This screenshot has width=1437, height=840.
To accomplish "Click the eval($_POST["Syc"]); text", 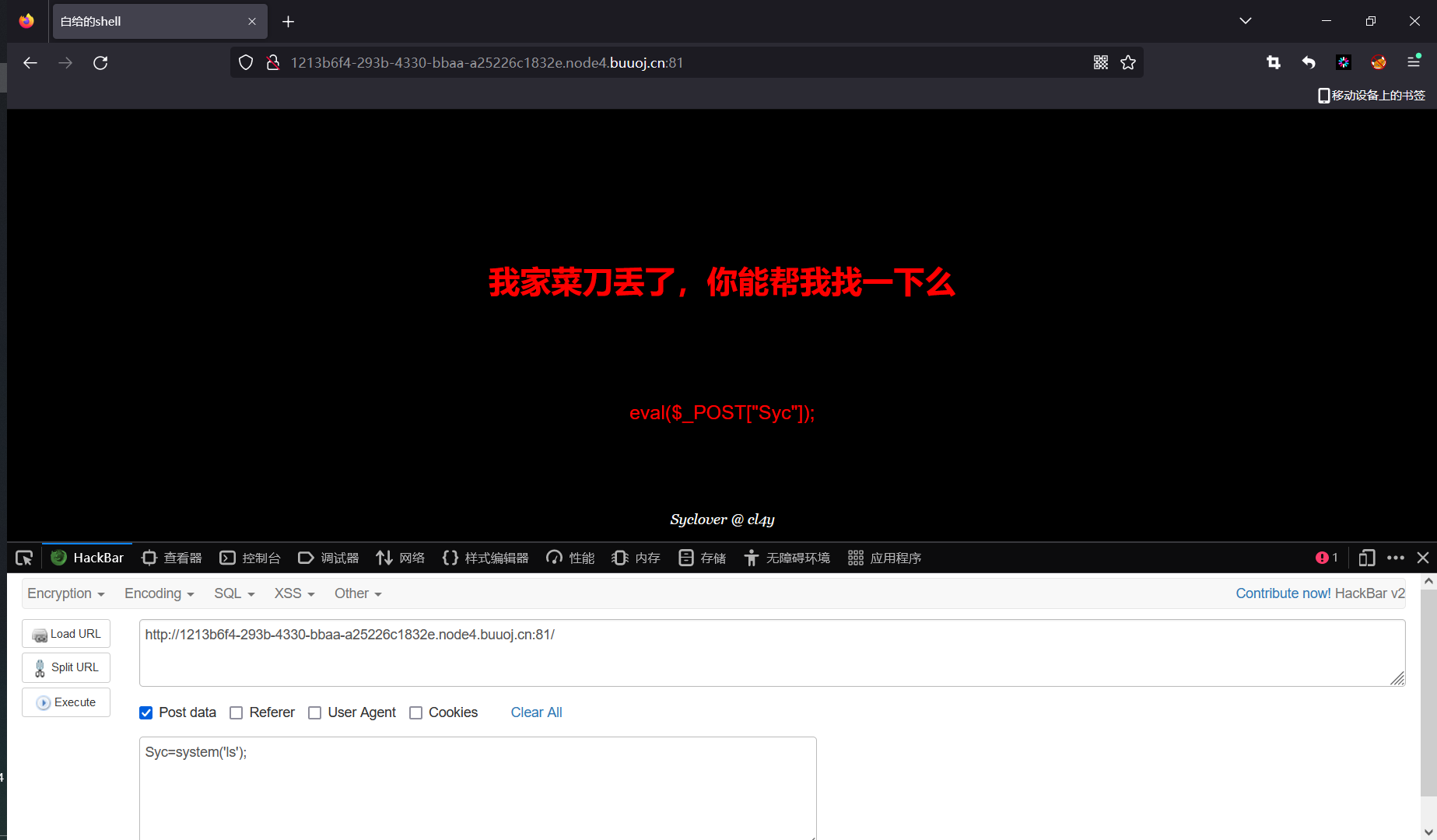I will (722, 413).
